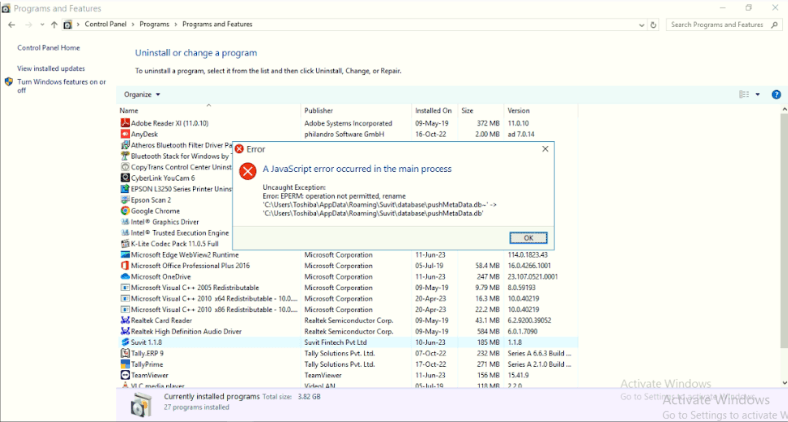Open the view options dropdown arrow
The width and height of the screenshot is (788, 422).
pyautogui.click(x=758, y=94)
